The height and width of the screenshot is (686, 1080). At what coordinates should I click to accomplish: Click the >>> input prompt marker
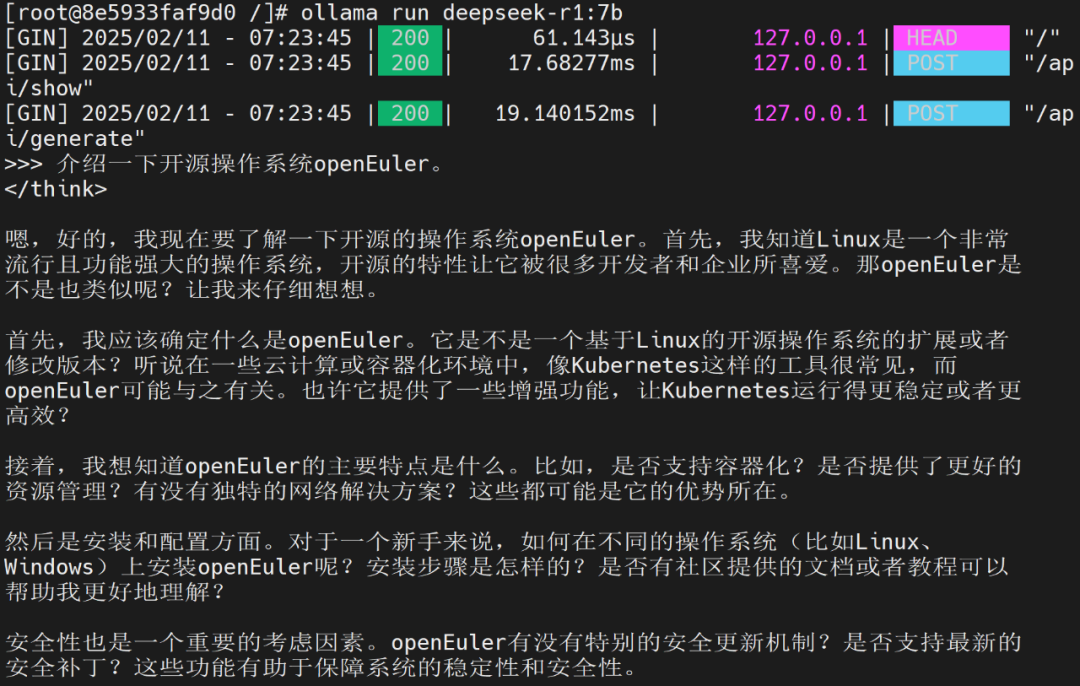[x=23, y=164]
